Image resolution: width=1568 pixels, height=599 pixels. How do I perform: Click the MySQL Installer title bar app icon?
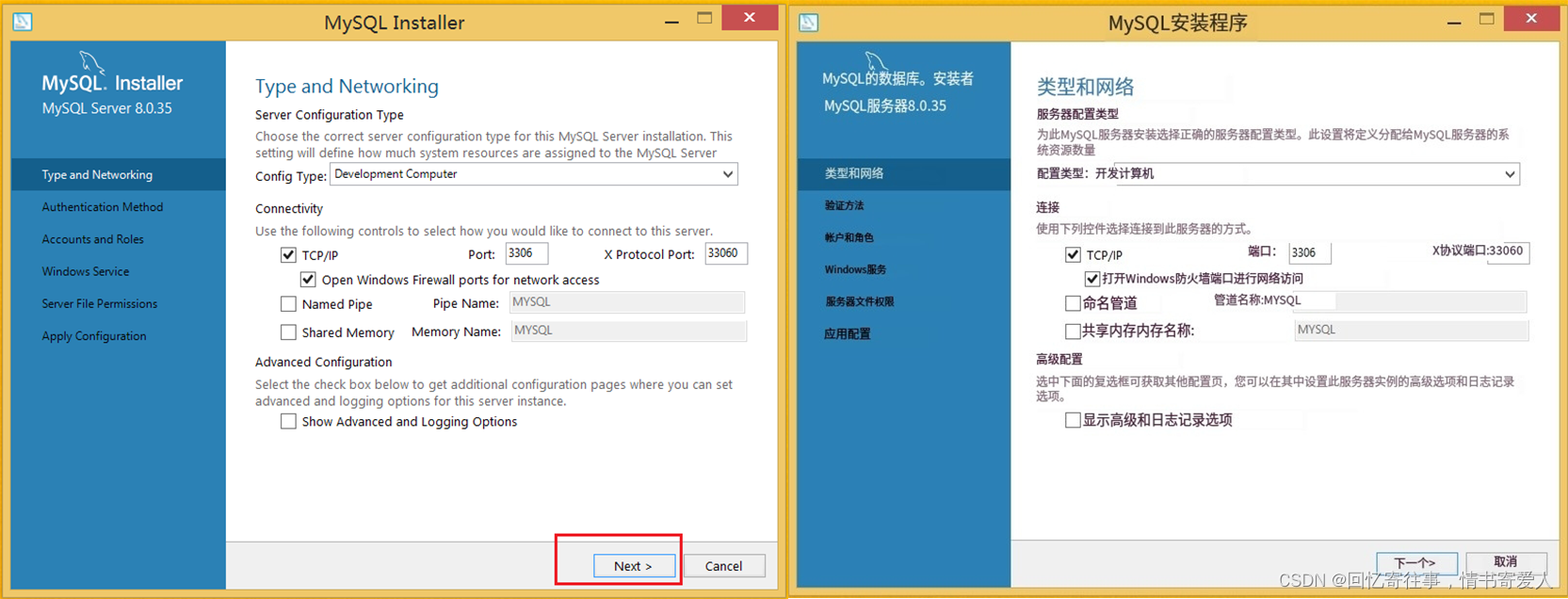tap(23, 21)
